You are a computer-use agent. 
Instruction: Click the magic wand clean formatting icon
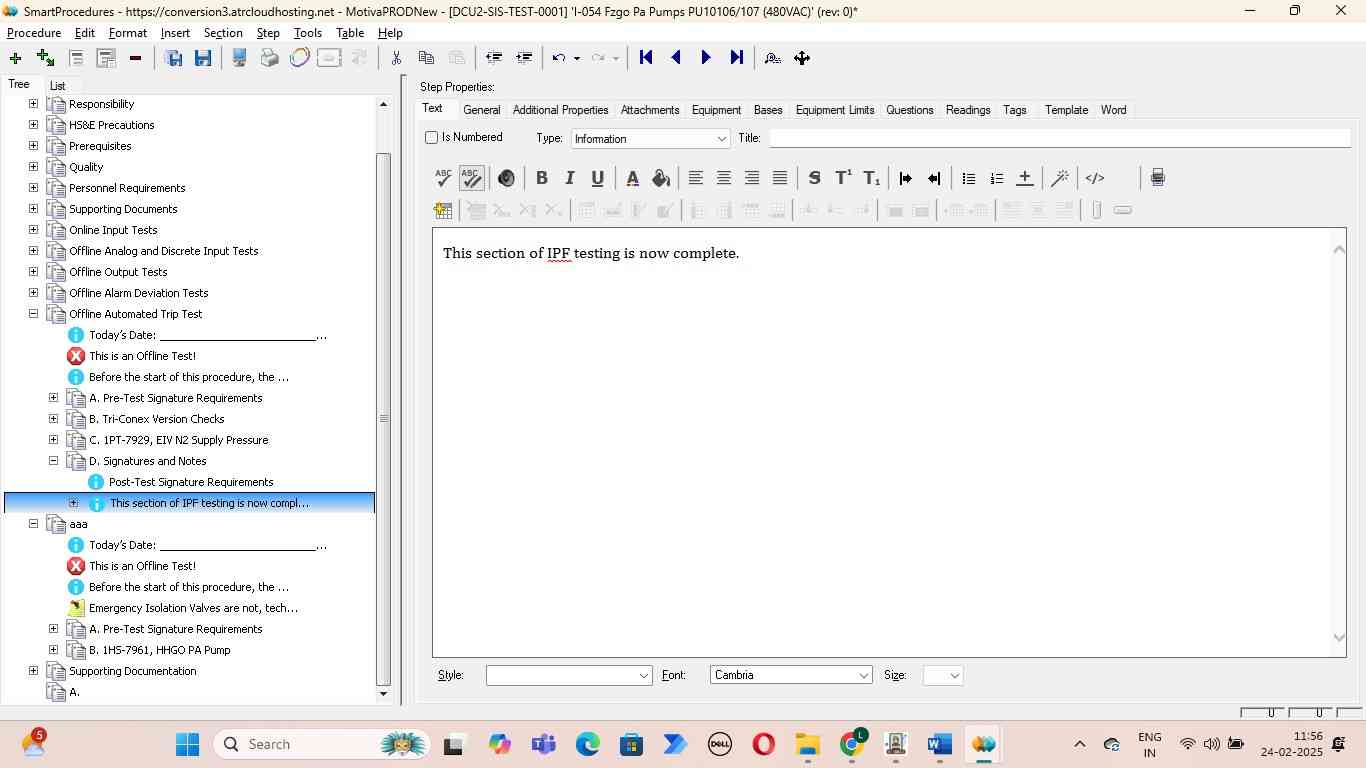(1060, 178)
